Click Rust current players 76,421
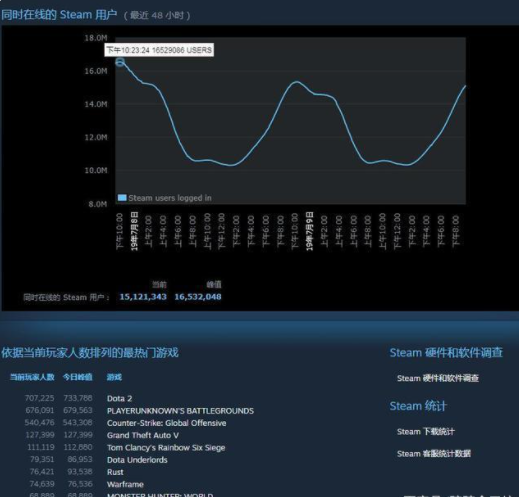 [x=42, y=472]
